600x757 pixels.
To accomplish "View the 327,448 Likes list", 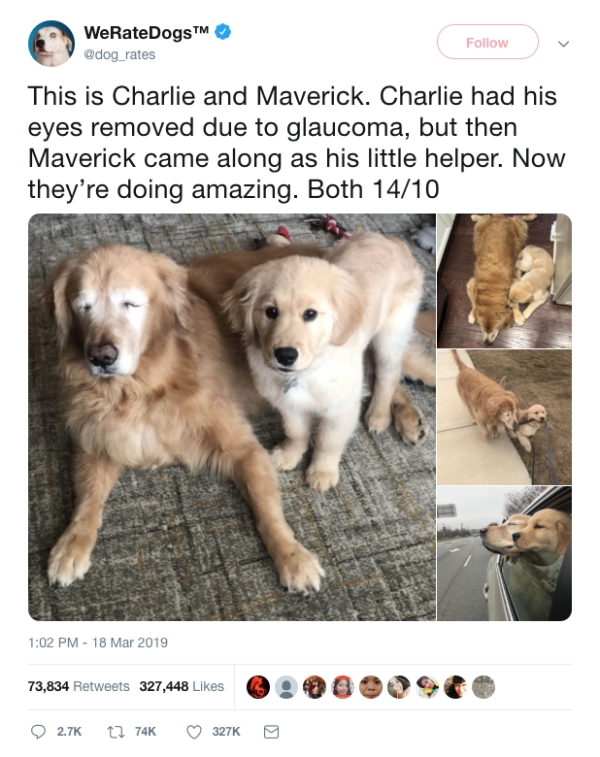I will point(182,686).
